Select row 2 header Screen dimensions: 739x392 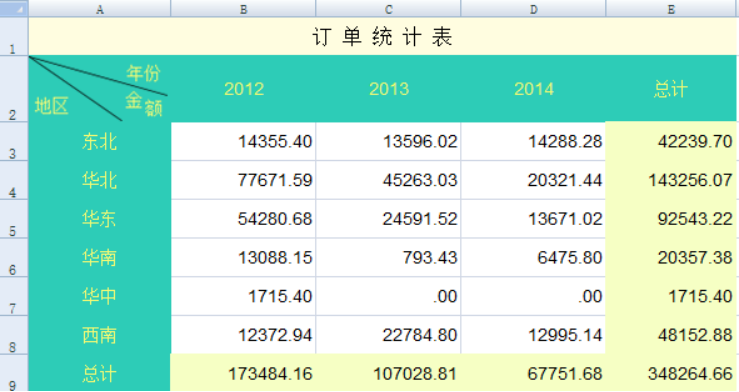14,89
